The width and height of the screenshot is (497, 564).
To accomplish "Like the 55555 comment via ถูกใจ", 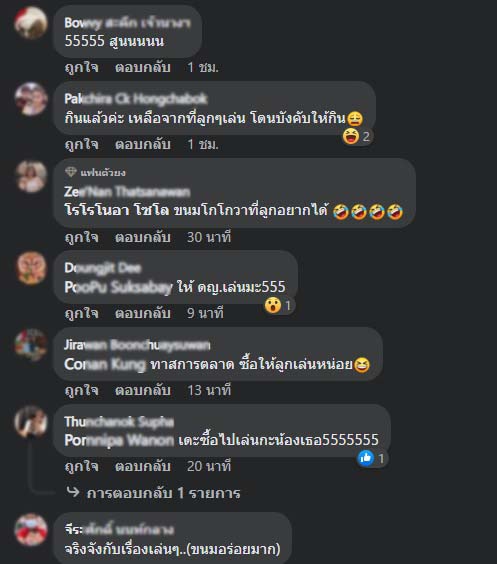I will [x=82, y=67].
